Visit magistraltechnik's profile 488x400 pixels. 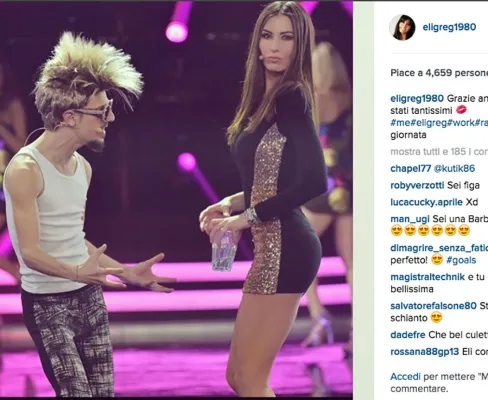point(427,277)
